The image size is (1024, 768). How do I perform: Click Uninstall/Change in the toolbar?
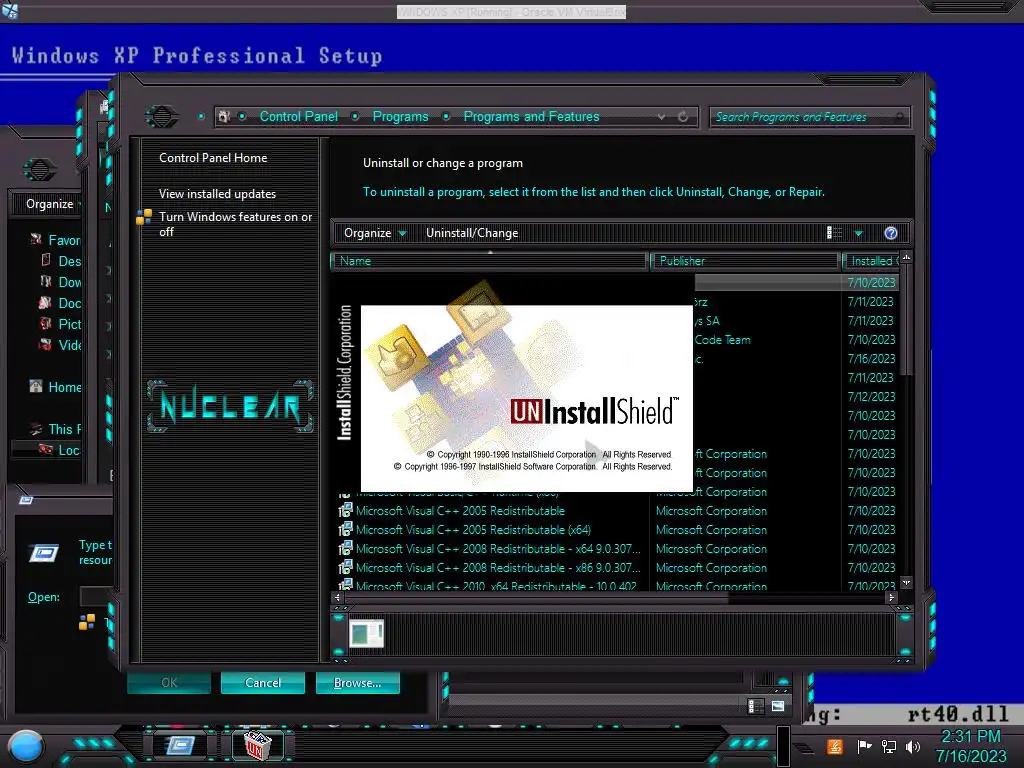click(x=472, y=233)
